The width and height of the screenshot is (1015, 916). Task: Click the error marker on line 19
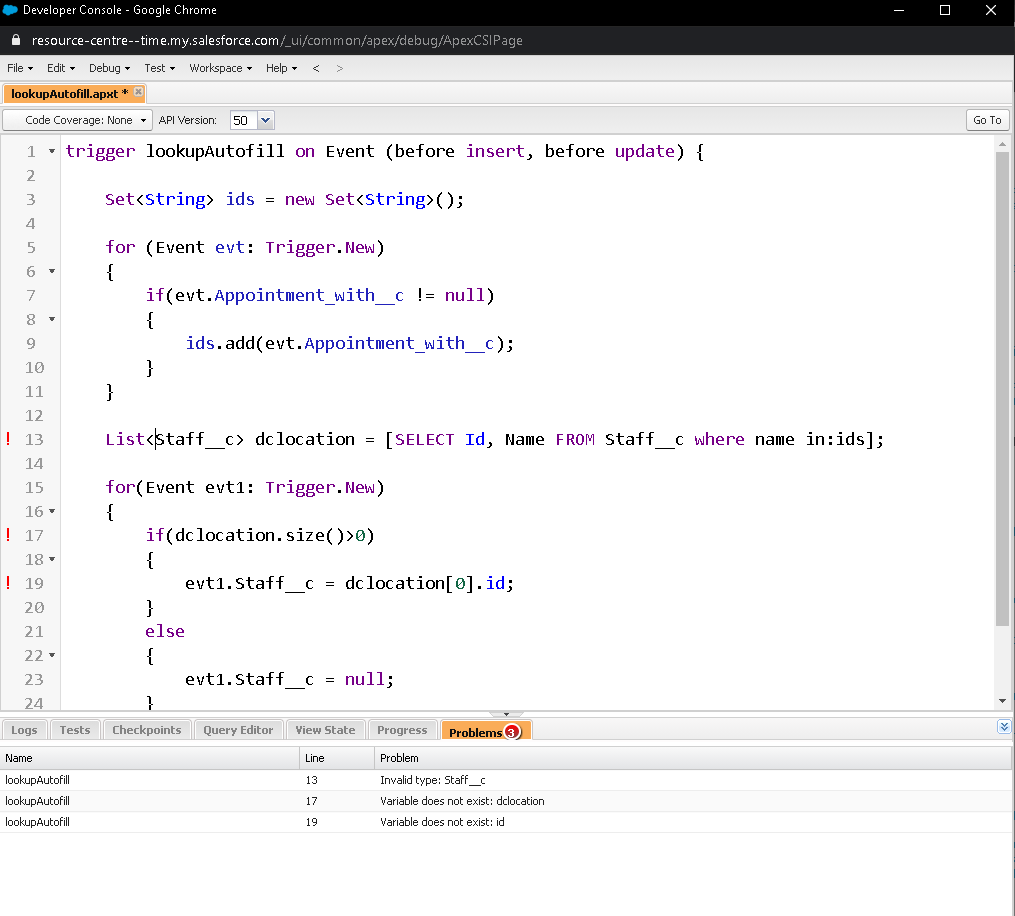pos(9,583)
